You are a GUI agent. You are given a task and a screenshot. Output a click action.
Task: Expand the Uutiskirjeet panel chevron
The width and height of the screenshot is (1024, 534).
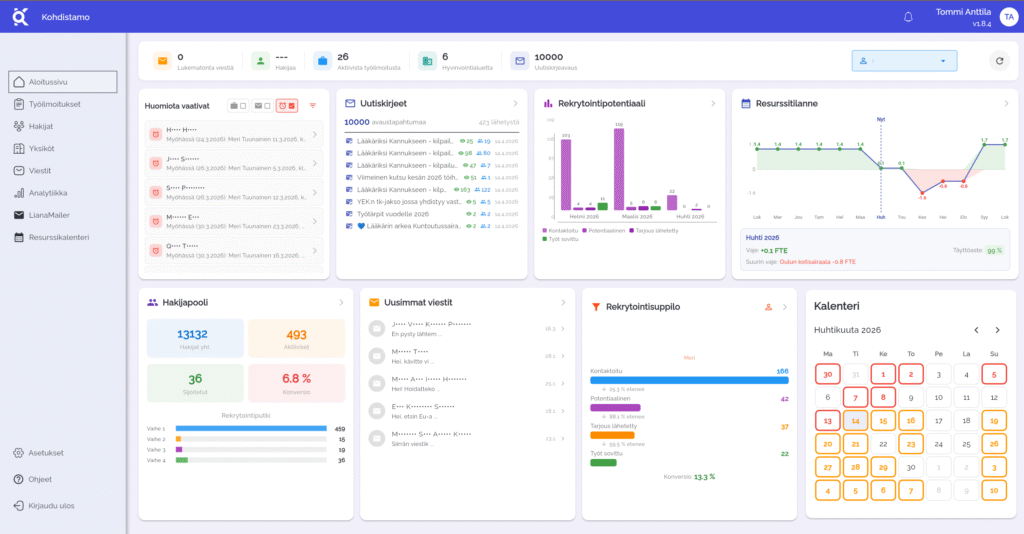515,103
